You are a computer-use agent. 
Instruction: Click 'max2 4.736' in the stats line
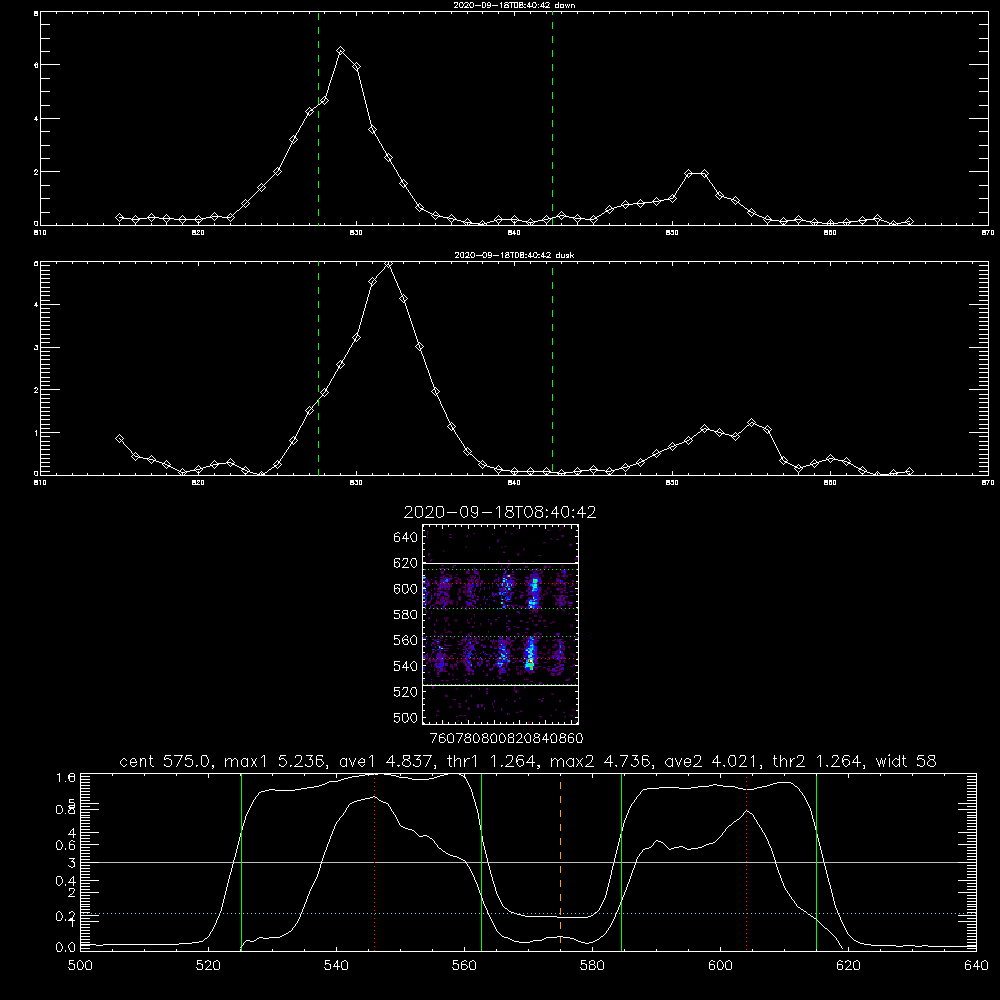601,761
